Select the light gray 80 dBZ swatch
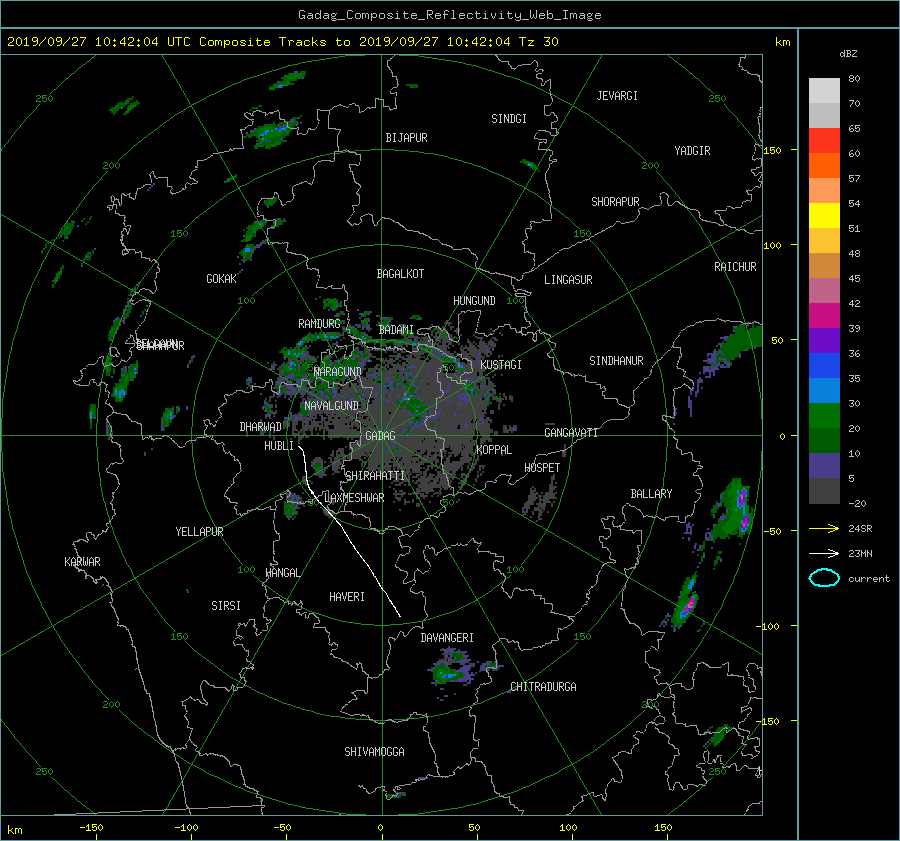 (824, 91)
